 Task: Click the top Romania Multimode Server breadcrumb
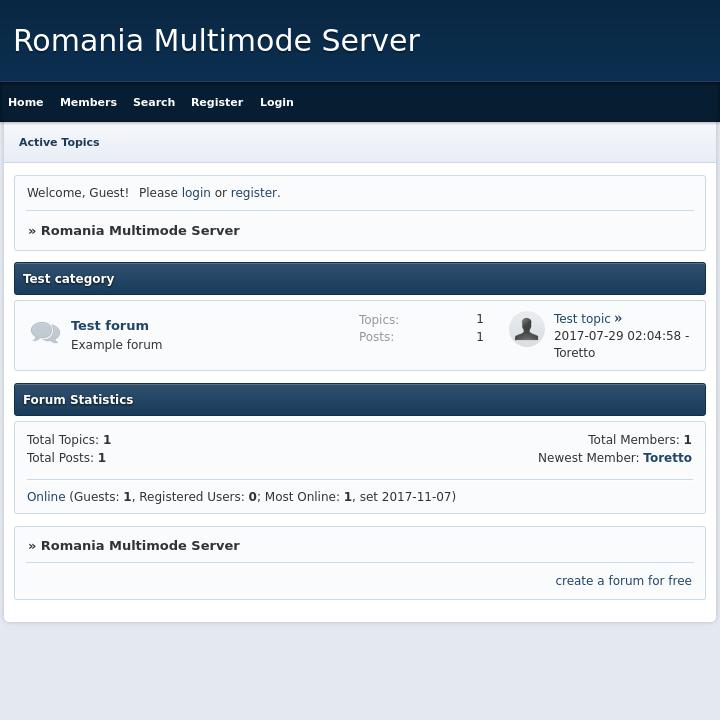140,231
